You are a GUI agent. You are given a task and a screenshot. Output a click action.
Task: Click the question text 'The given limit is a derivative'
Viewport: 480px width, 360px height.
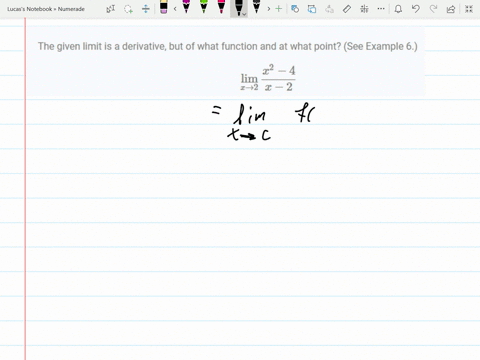101,46
